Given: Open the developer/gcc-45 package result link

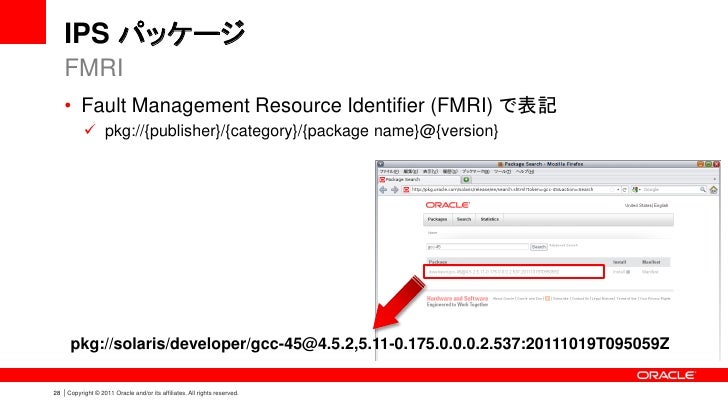Looking at the screenshot, I should 493,272.
